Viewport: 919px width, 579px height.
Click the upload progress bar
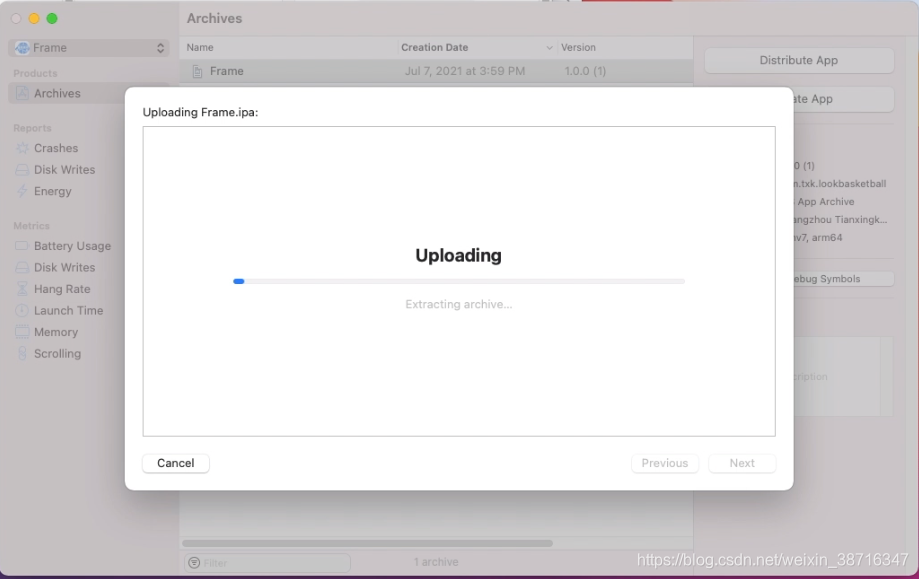tap(459, 281)
